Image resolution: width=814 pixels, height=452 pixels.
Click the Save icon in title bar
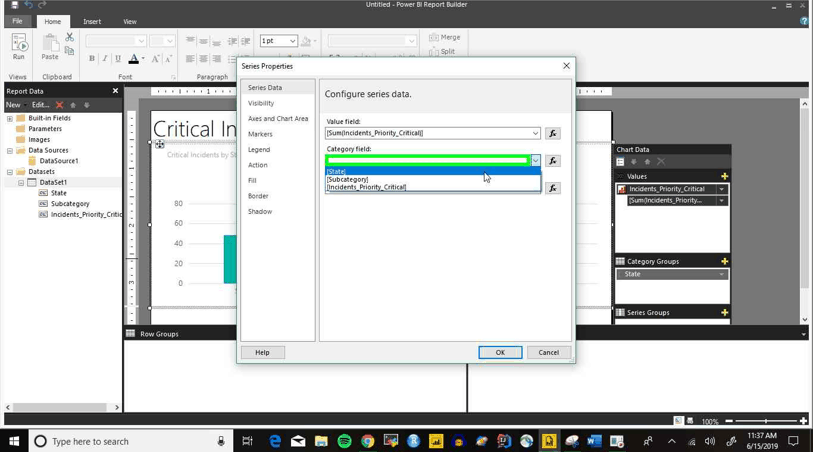point(15,5)
